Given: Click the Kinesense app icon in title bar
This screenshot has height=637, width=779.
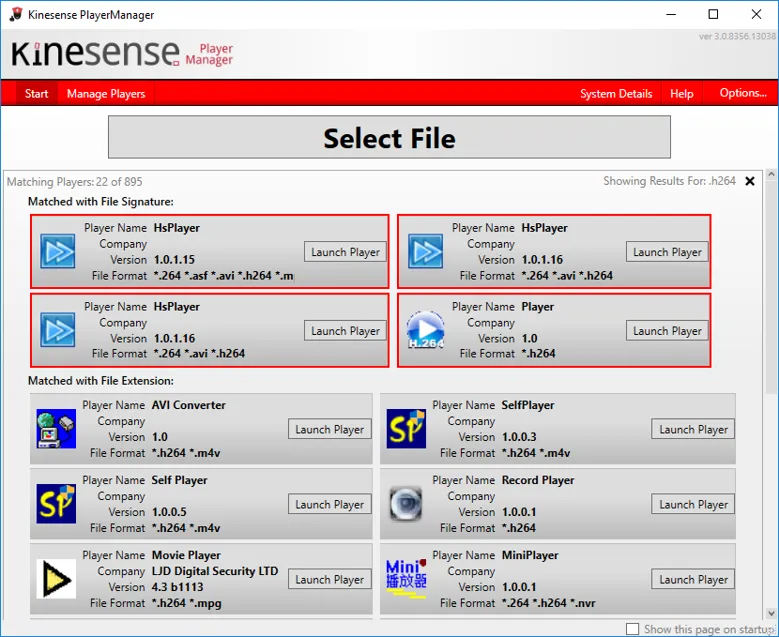Looking at the screenshot, I should [x=16, y=14].
